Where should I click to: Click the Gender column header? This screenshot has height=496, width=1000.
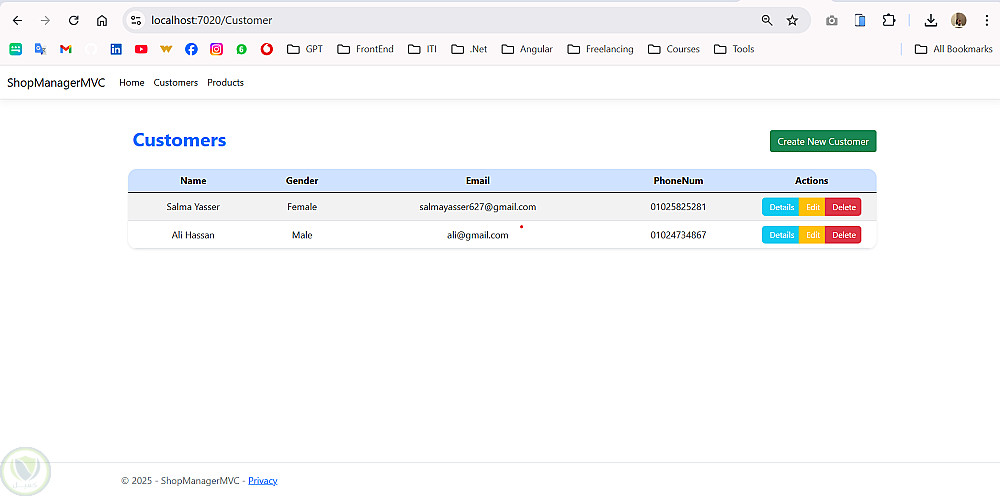coord(302,181)
